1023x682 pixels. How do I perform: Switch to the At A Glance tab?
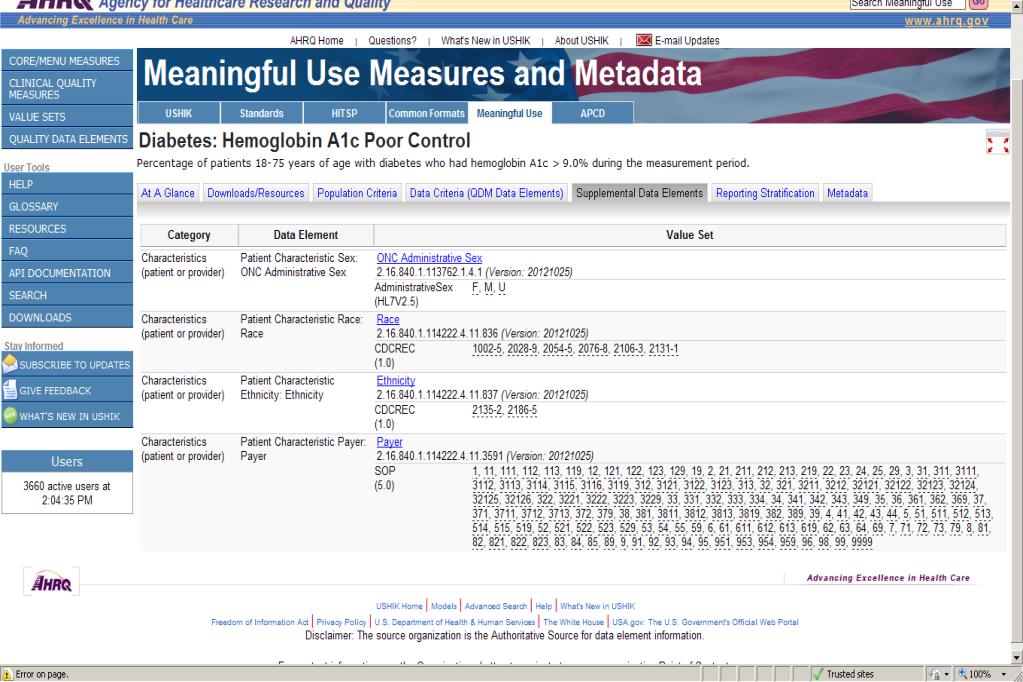tap(168, 193)
